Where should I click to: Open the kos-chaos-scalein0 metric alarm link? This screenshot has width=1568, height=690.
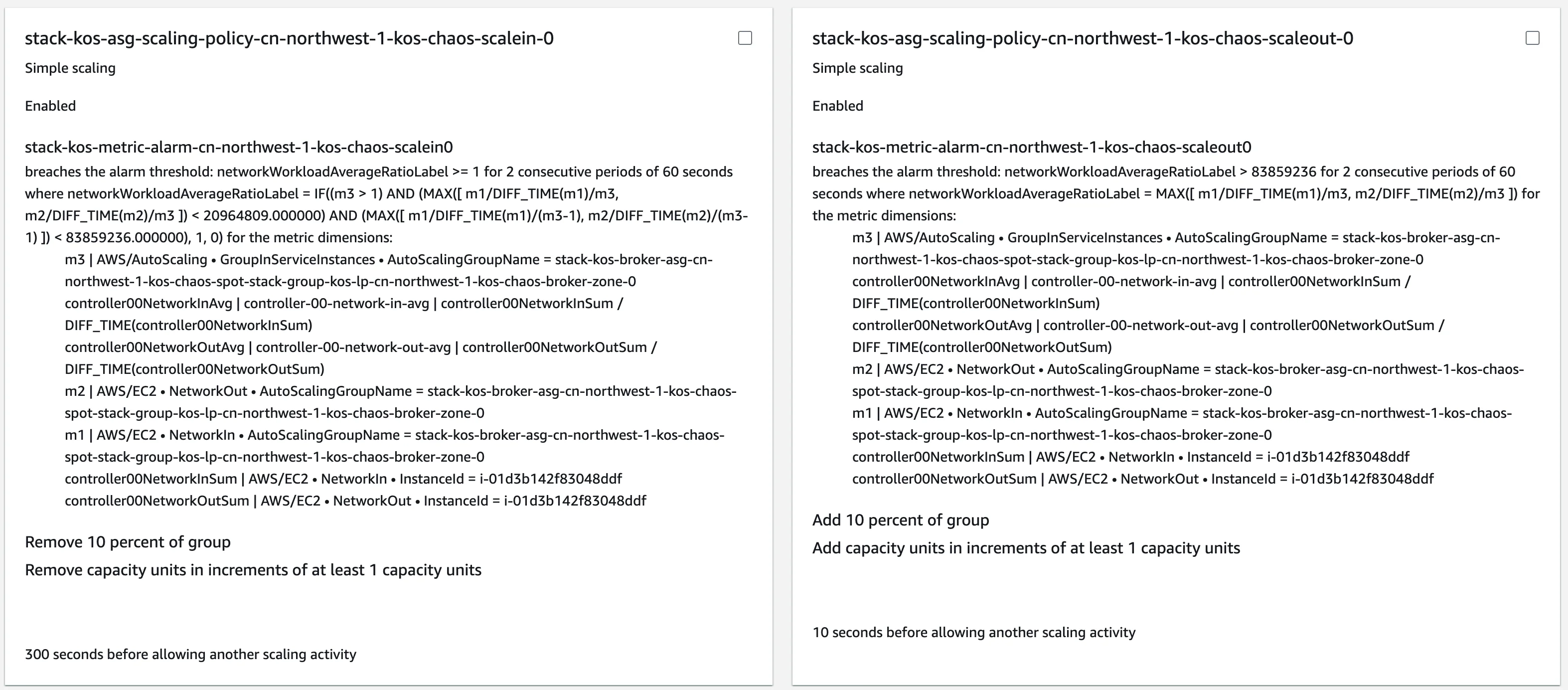click(239, 147)
